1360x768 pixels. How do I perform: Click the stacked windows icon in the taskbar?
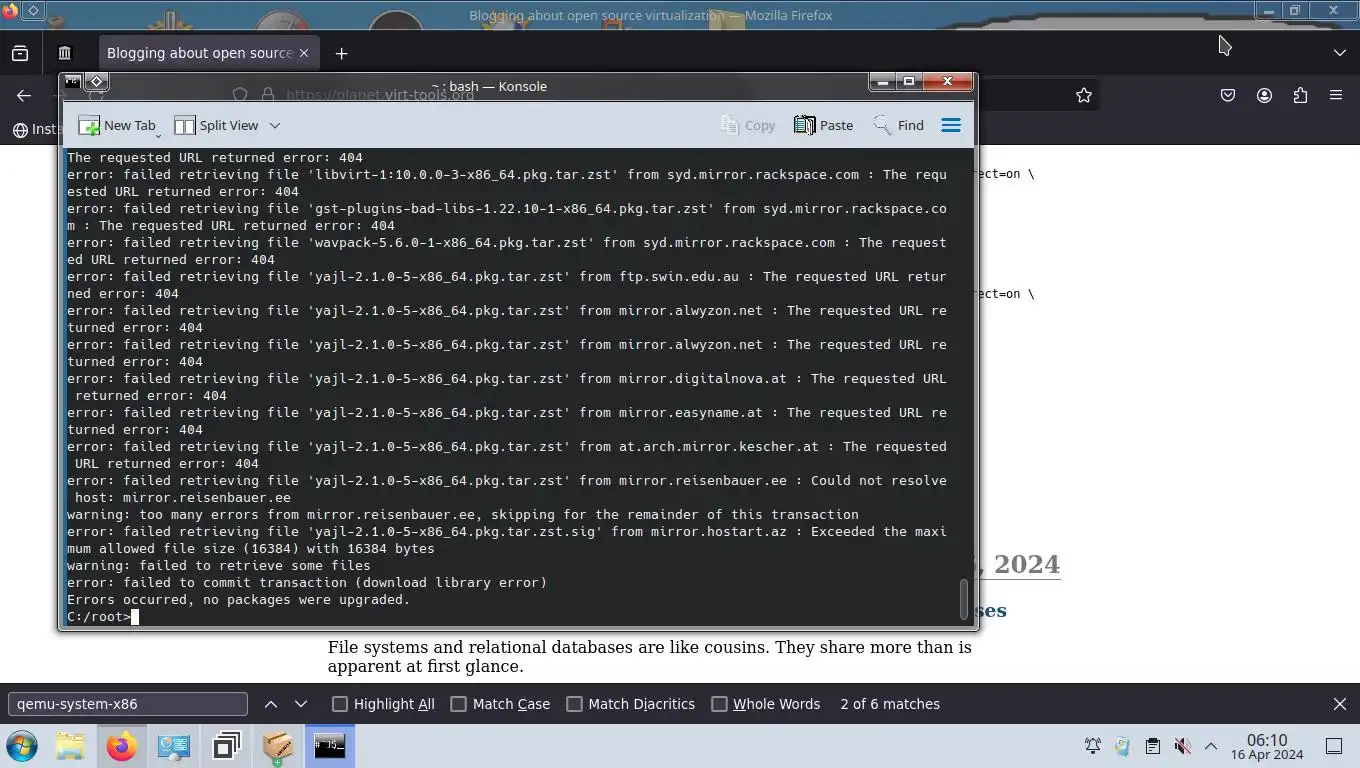(226, 746)
